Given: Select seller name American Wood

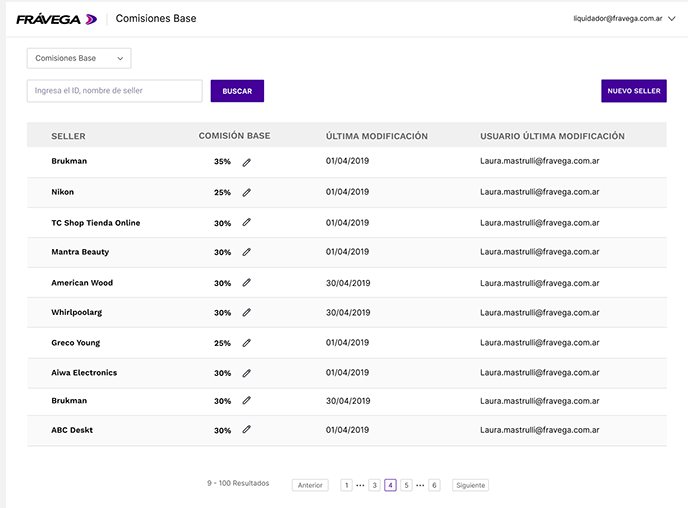Looking at the screenshot, I should pyautogui.click(x=82, y=283).
